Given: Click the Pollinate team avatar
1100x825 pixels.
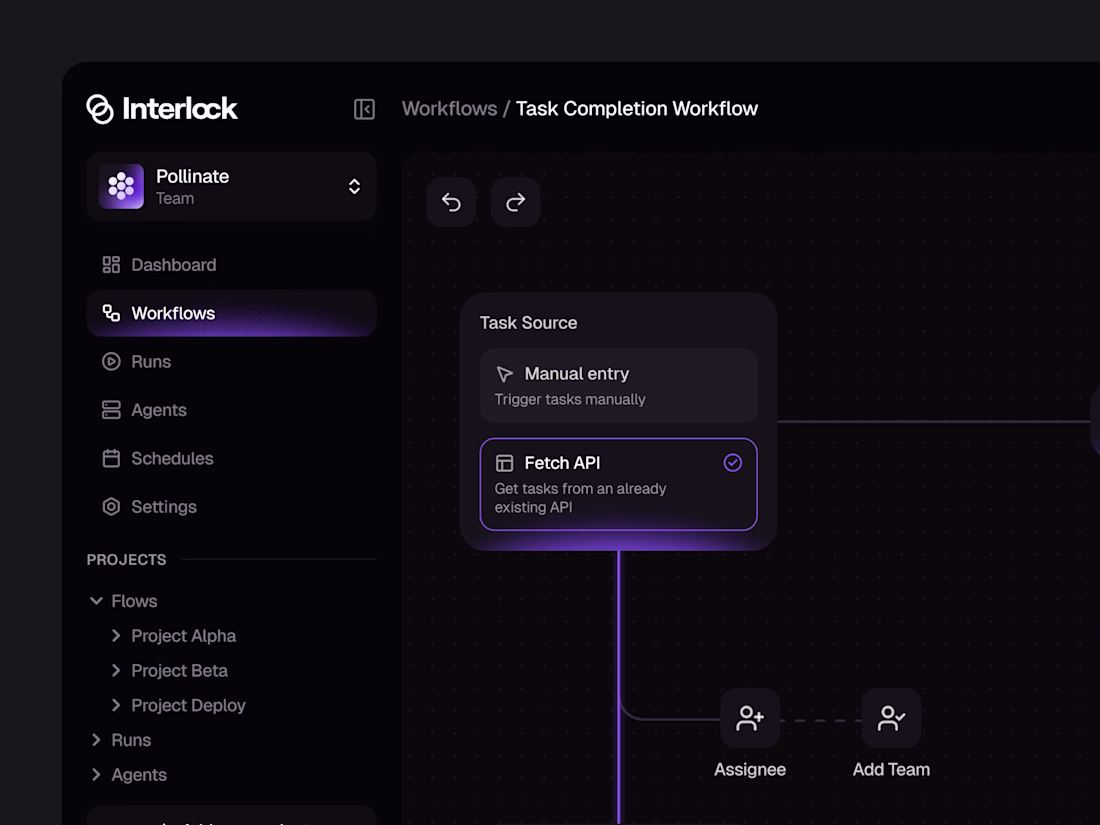Looking at the screenshot, I should (x=121, y=186).
